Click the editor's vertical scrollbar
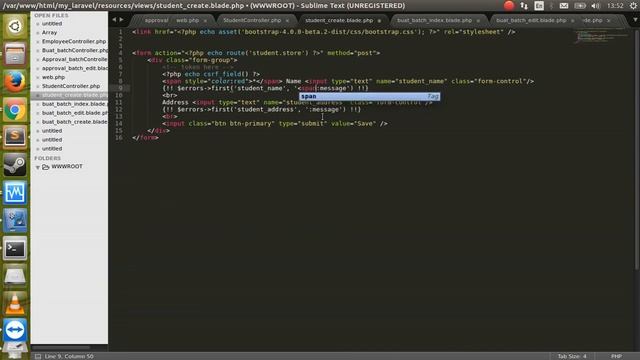 637,149
